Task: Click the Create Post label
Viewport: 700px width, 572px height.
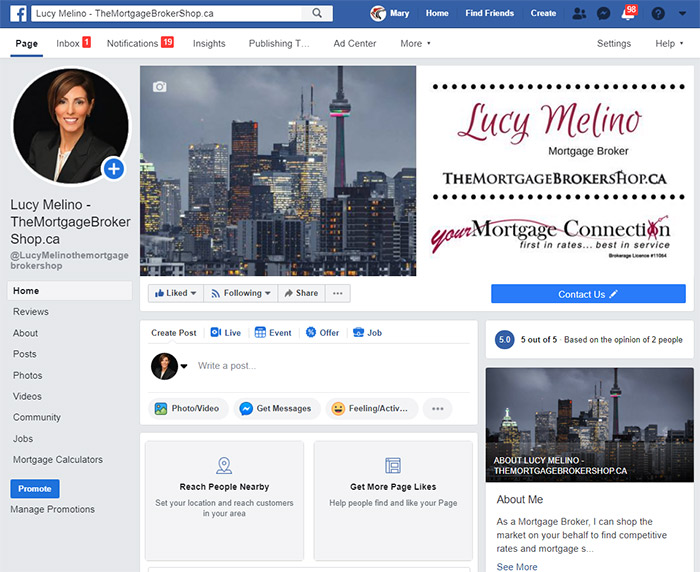Action: (174, 333)
